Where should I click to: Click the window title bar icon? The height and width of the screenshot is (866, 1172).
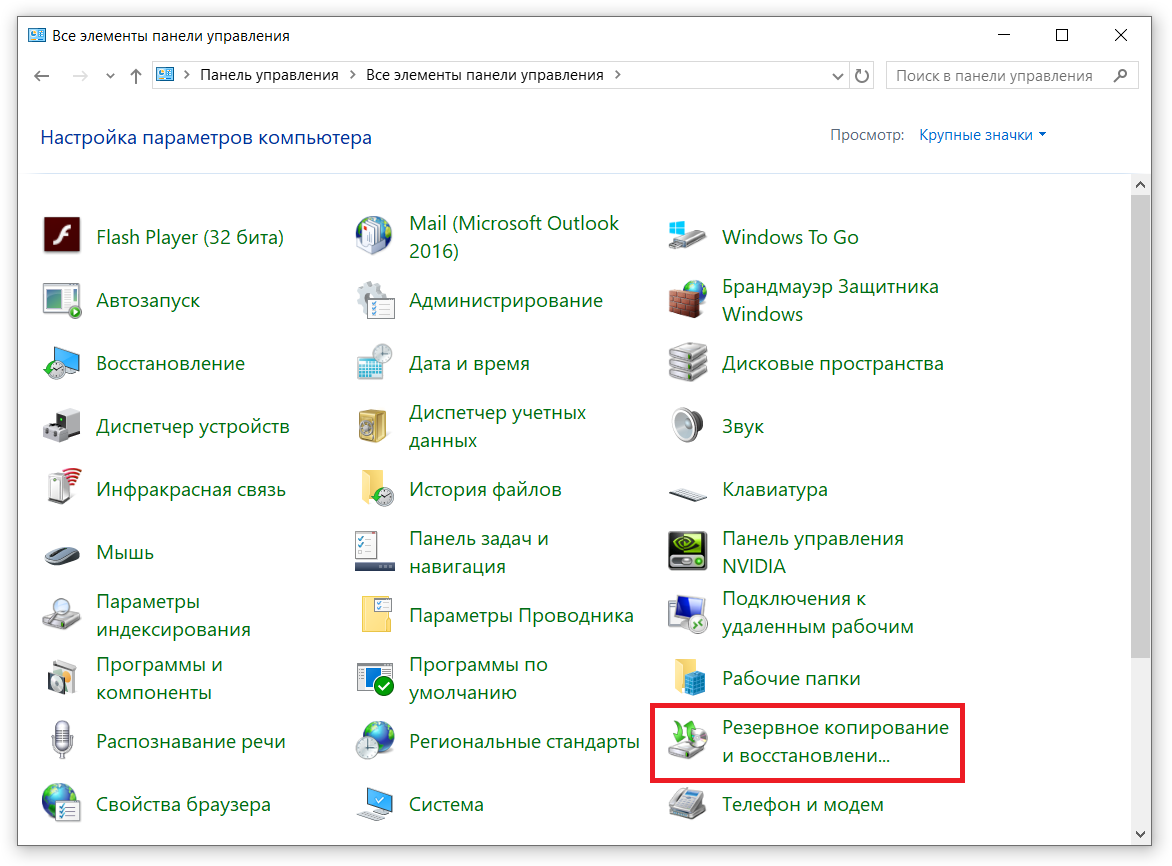tap(37, 35)
